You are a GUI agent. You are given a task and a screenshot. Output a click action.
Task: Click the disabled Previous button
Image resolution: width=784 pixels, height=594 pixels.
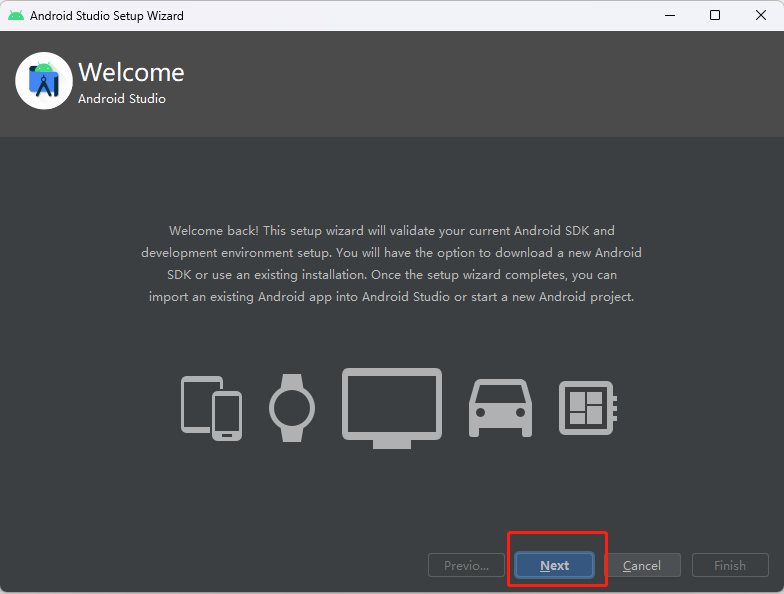(466, 566)
